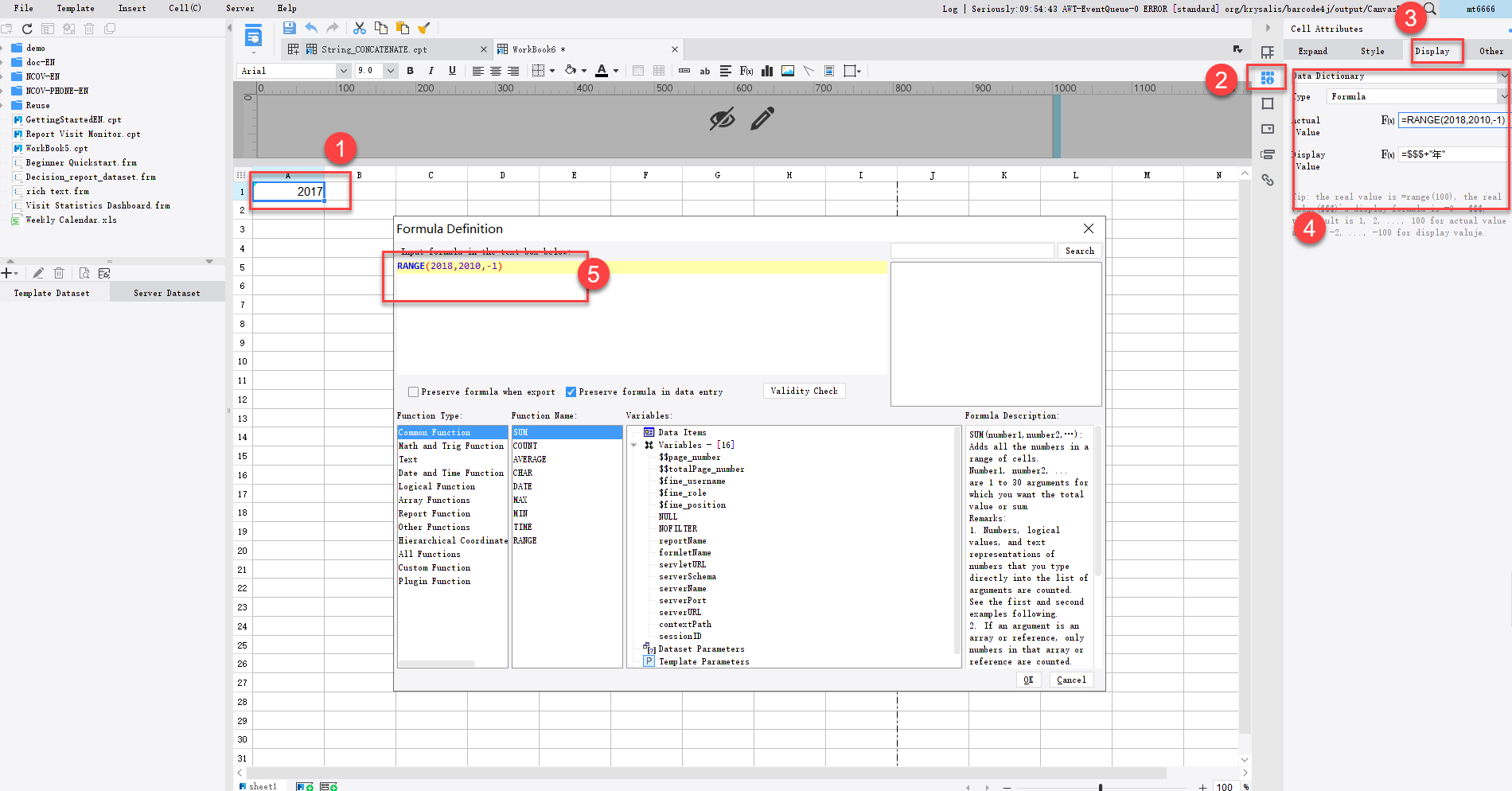Run the Validity Check button
Image resolution: width=1512 pixels, height=791 pixels.
pyautogui.click(x=804, y=391)
